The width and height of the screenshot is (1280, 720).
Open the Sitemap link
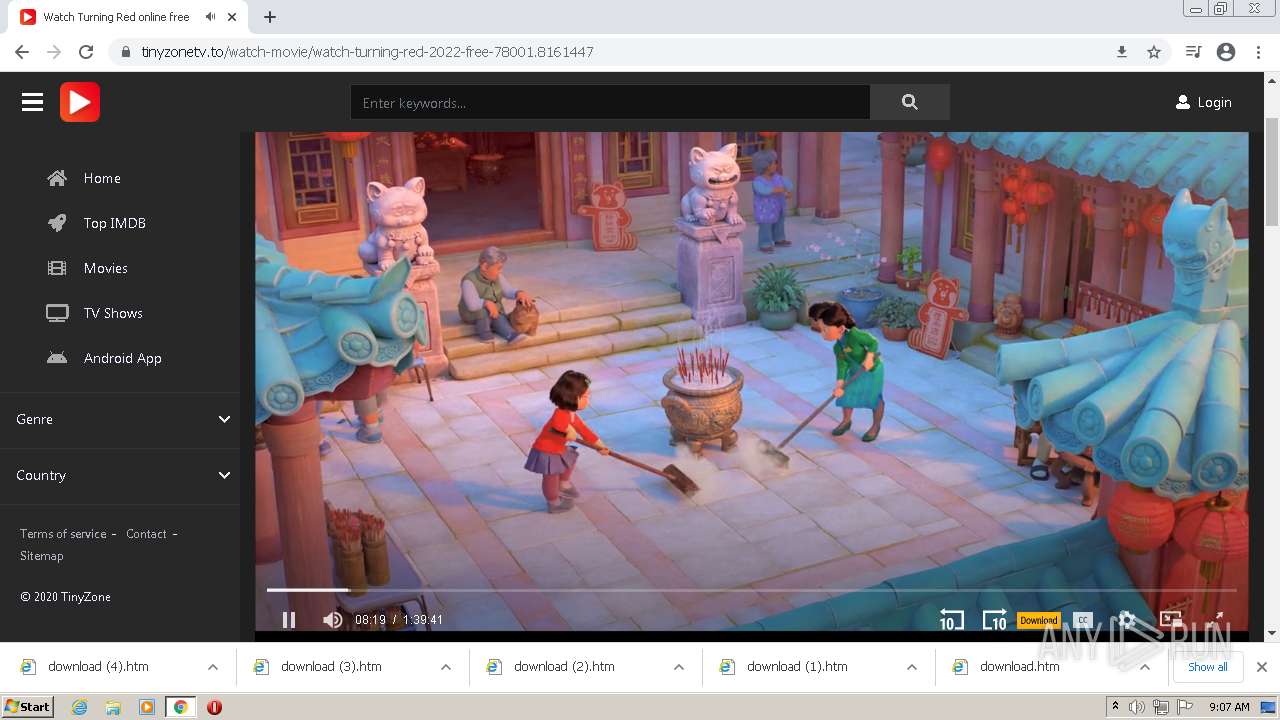41,556
